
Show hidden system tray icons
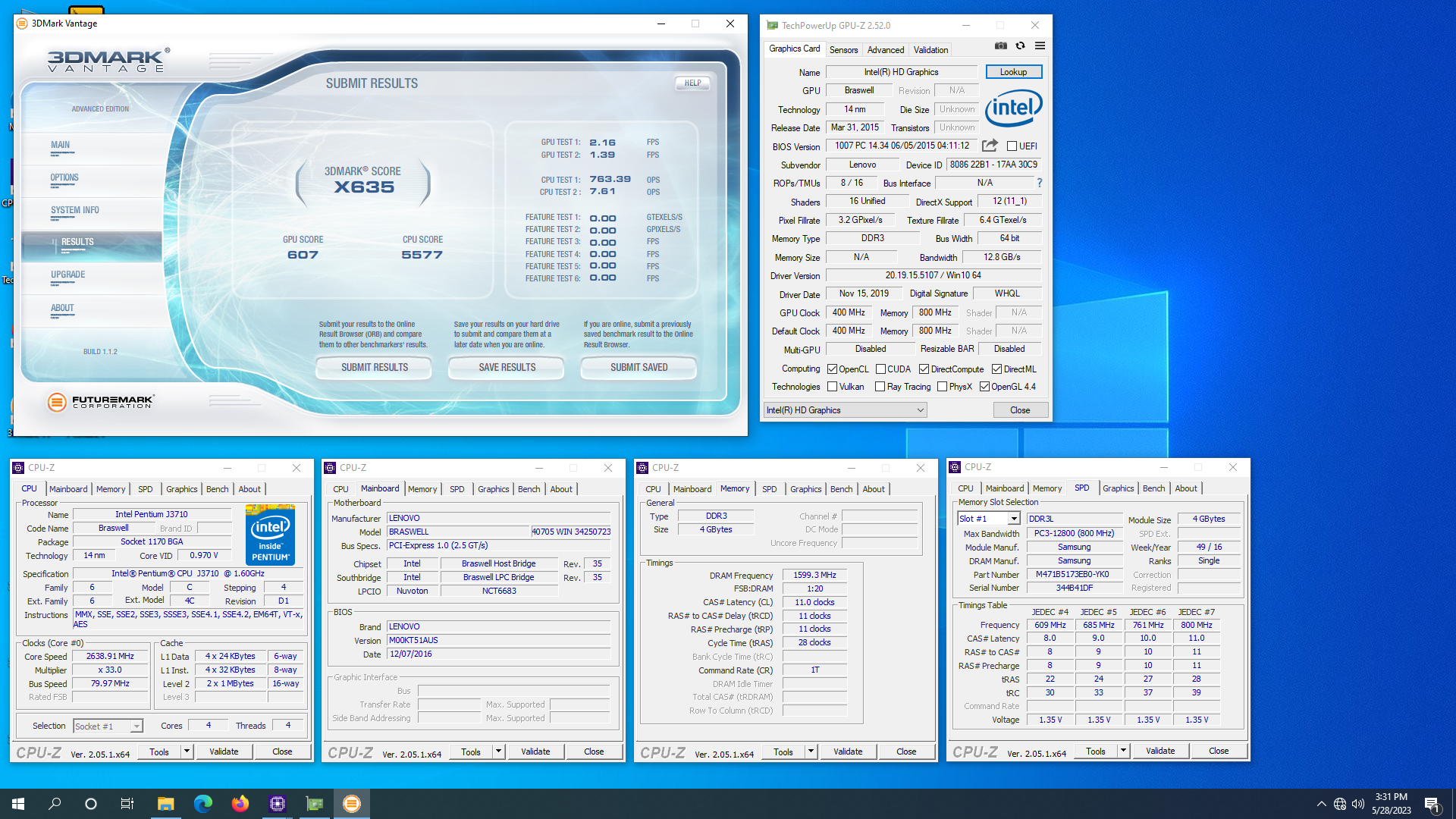[1321, 804]
